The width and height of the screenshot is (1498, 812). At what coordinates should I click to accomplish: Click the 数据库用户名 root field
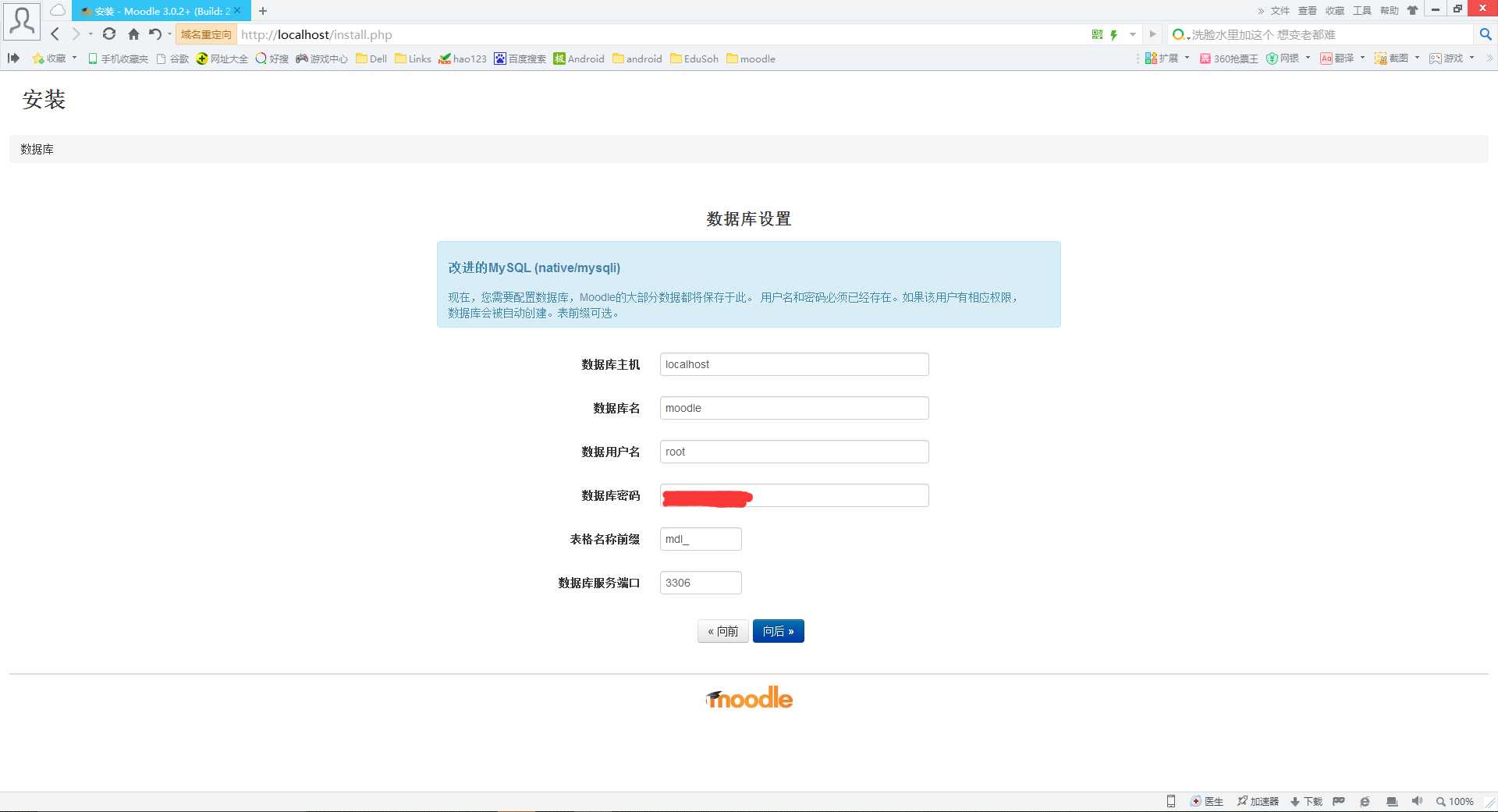(794, 452)
